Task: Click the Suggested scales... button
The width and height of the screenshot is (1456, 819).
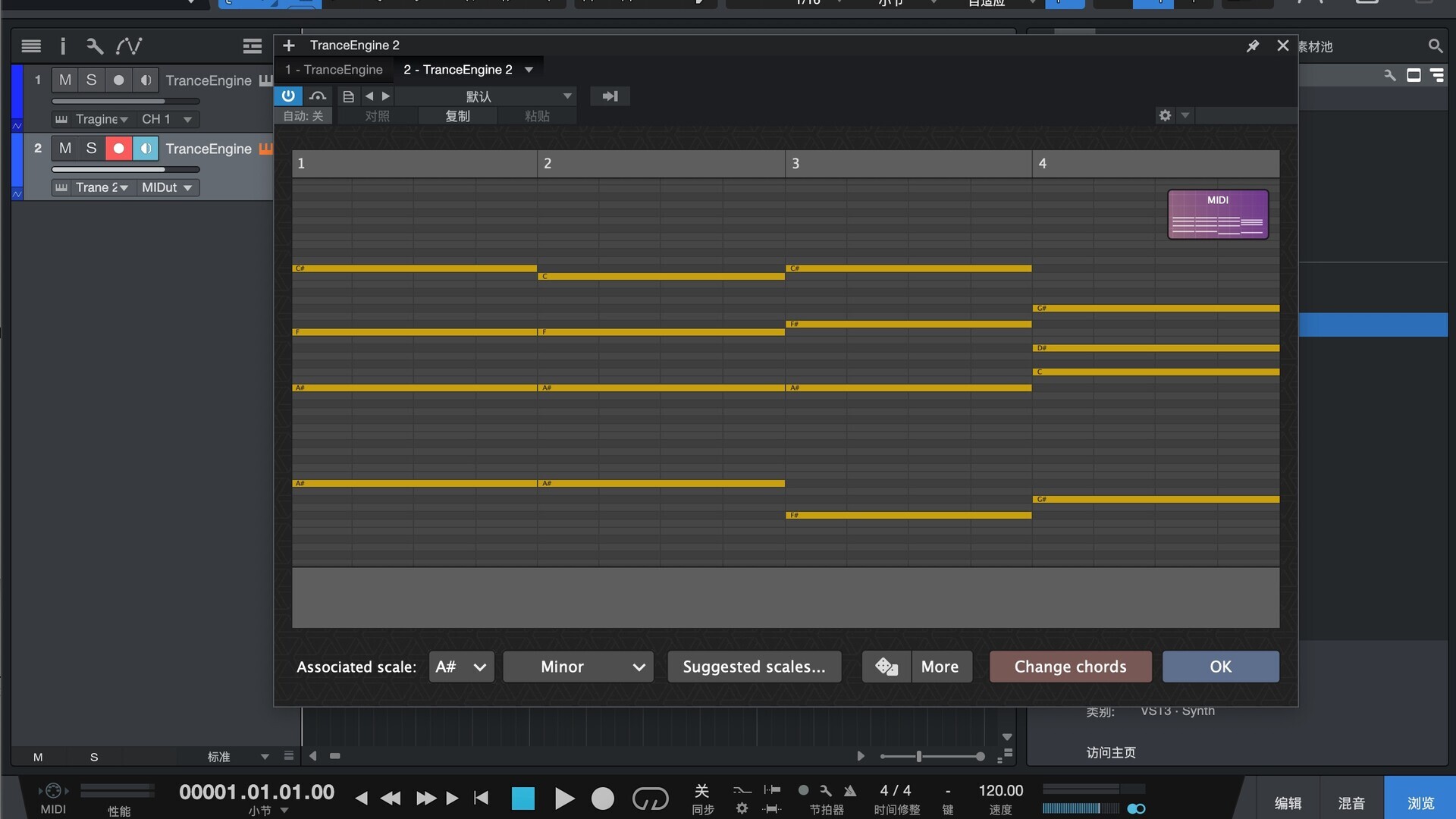Action: tap(755, 667)
